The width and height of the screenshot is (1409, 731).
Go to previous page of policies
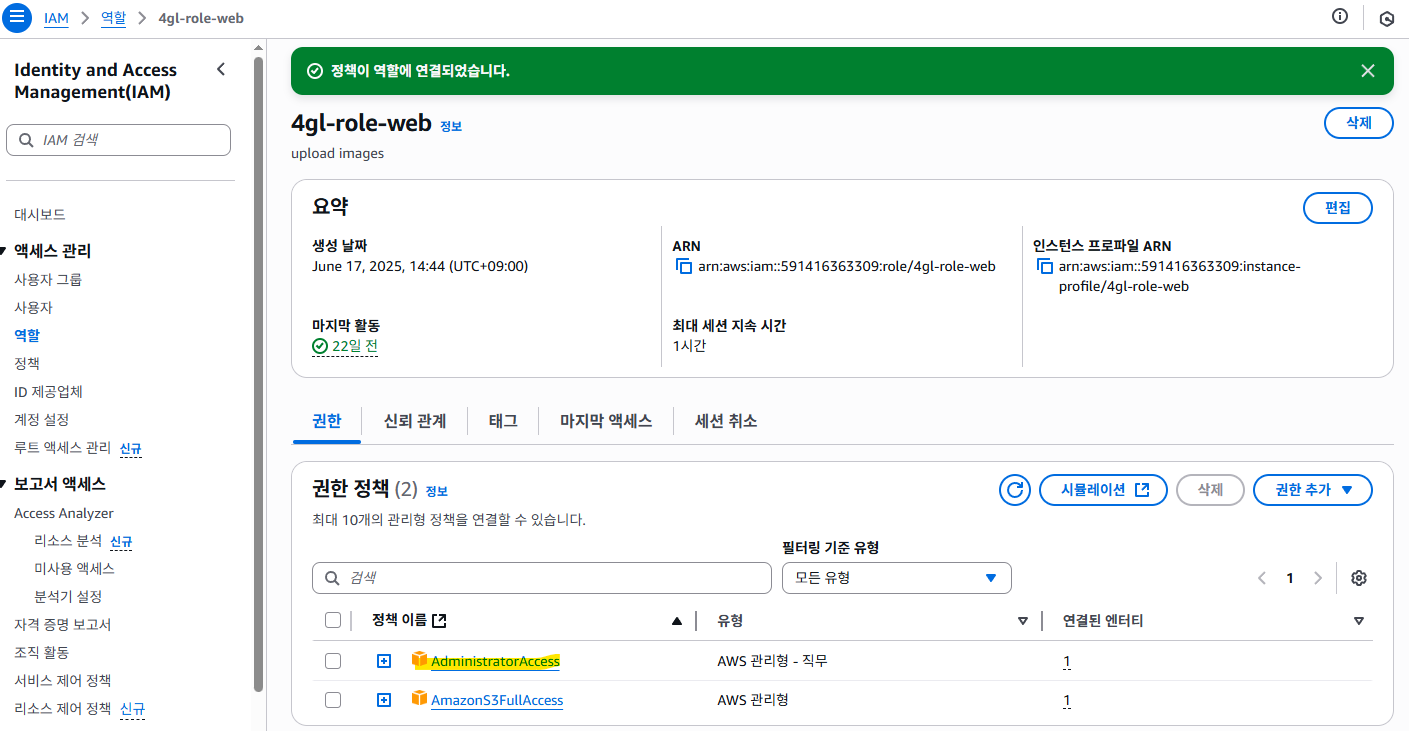pyautogui.click(x=1262, y=578)
